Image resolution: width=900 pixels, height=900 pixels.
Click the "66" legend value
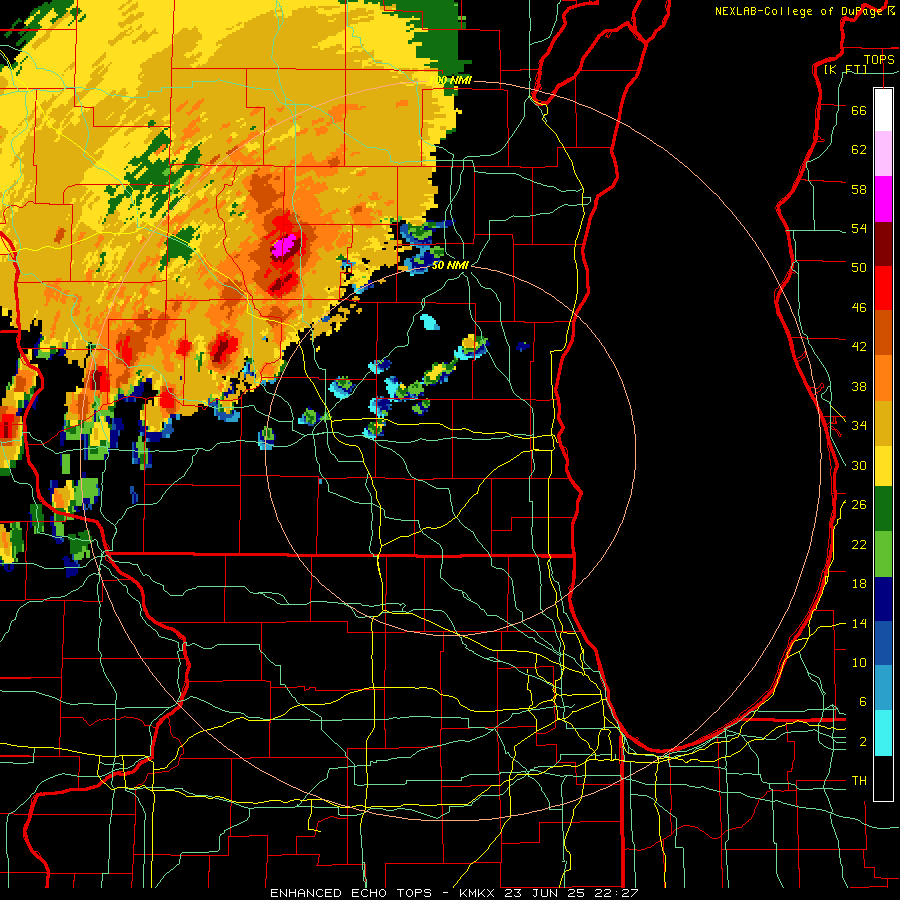pyautogui.click(x=859, y=110)
